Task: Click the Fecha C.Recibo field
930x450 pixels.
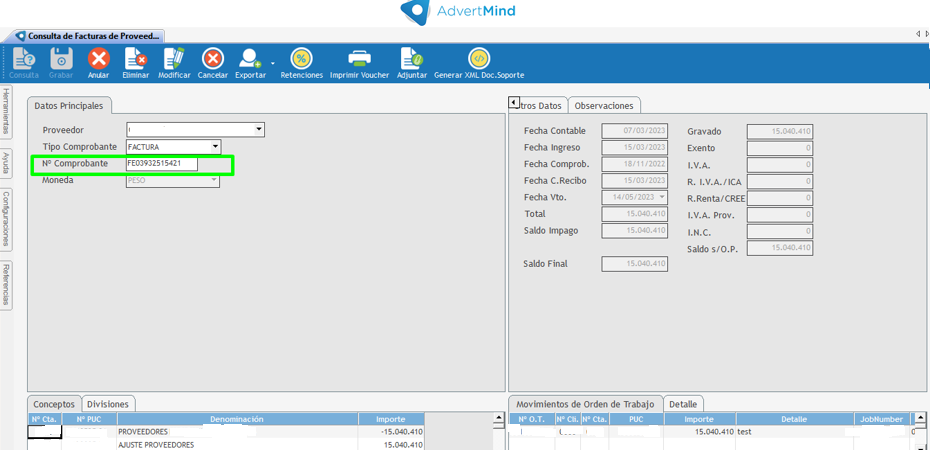Action: pos(635,181)
